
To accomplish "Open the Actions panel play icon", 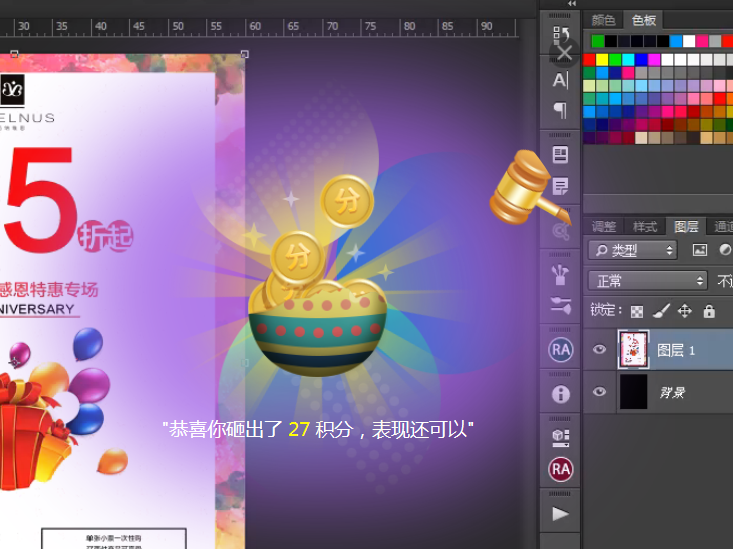I will pos(561,513).
